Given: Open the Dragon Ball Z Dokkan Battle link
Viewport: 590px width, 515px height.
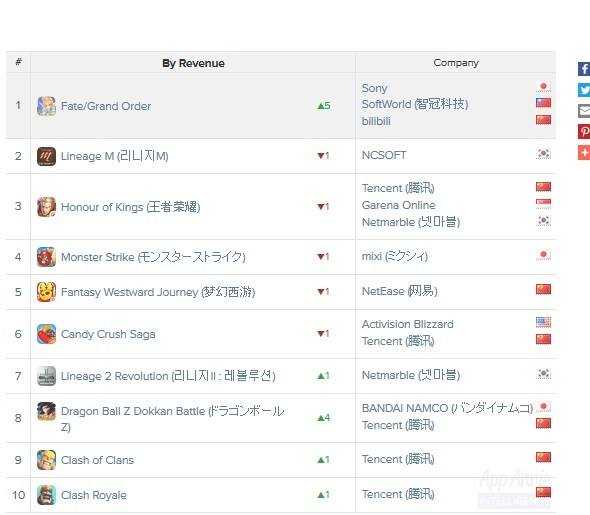Looking at the screenshot, I should click(173, 418).
